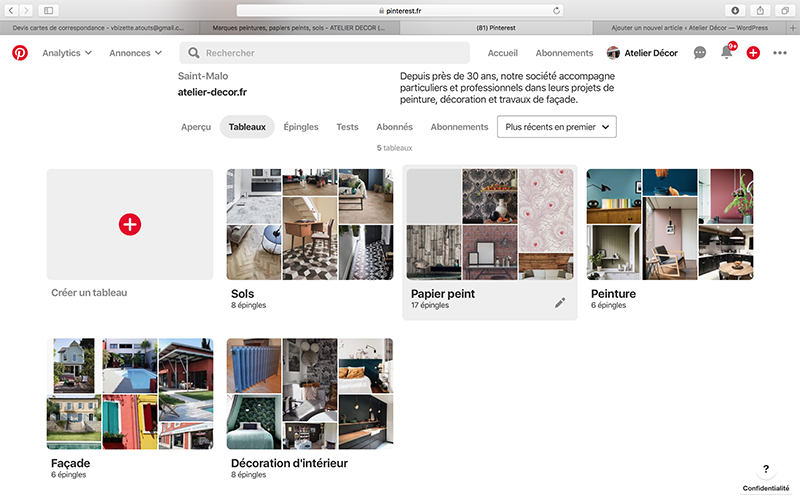The image size is (800, 500).
Task: Open the Plus récents en premier sort dropdown
Action: (x=557, y=127)
